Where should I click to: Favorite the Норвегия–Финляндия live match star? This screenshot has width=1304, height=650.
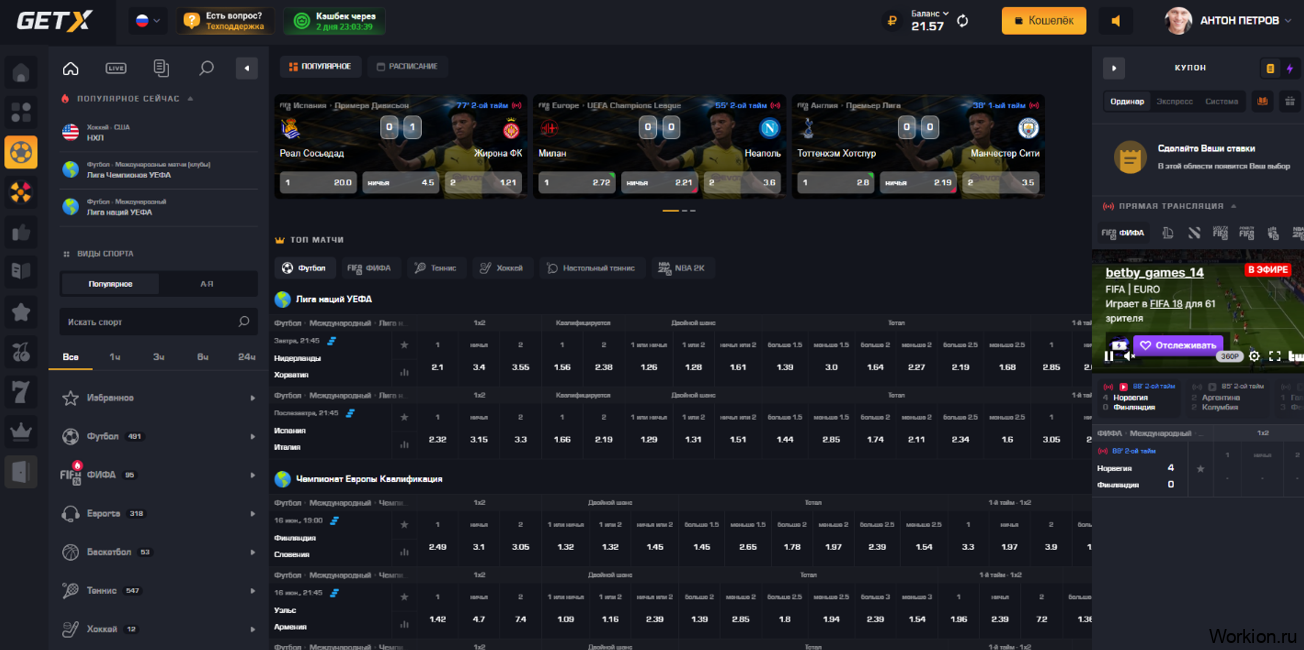pos(1201,468)
